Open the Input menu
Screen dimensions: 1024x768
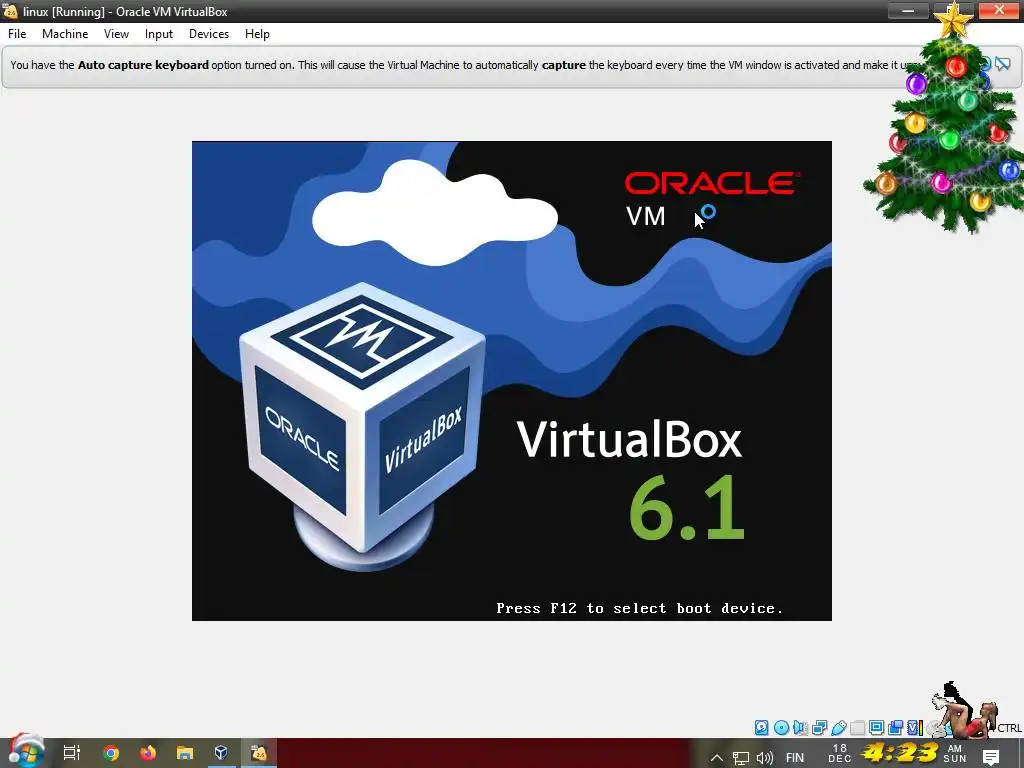(159, 34)
